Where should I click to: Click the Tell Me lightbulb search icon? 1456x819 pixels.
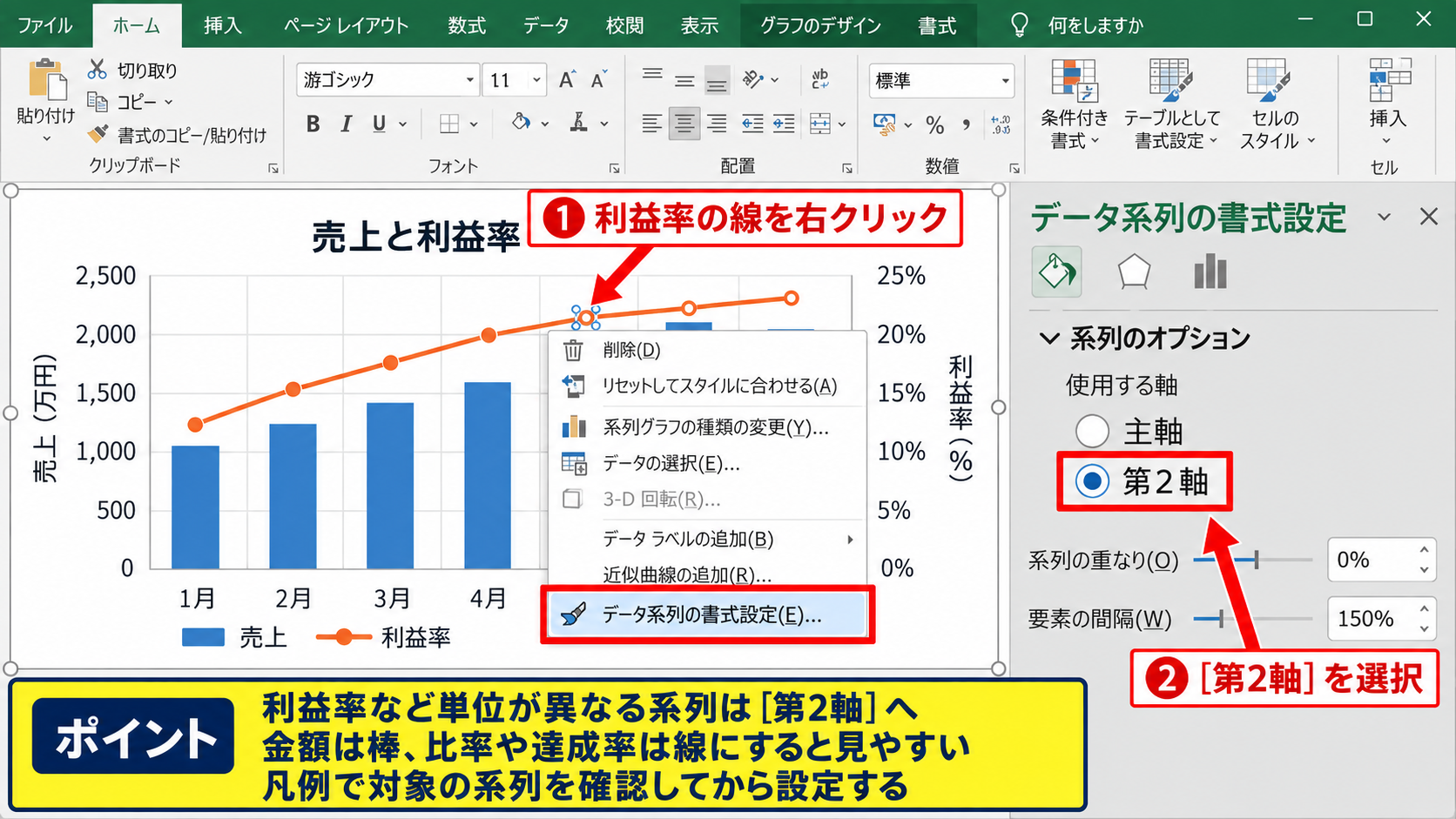1019,25
